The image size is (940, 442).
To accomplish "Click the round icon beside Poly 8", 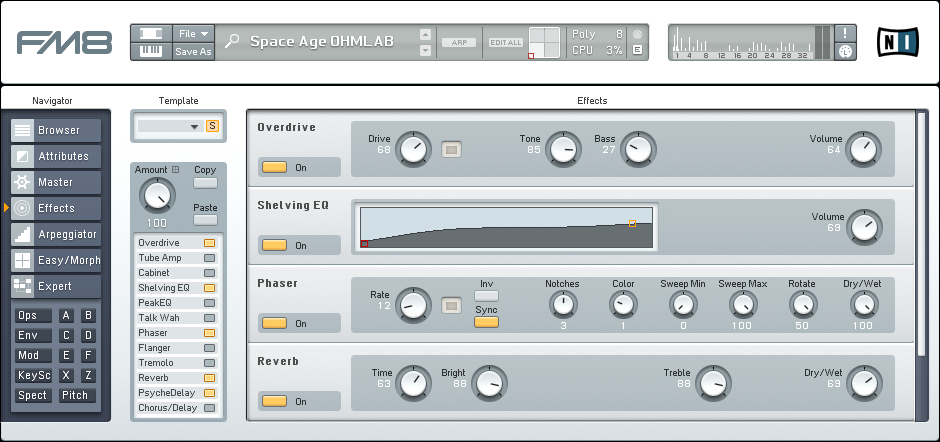I will point(637,34).
